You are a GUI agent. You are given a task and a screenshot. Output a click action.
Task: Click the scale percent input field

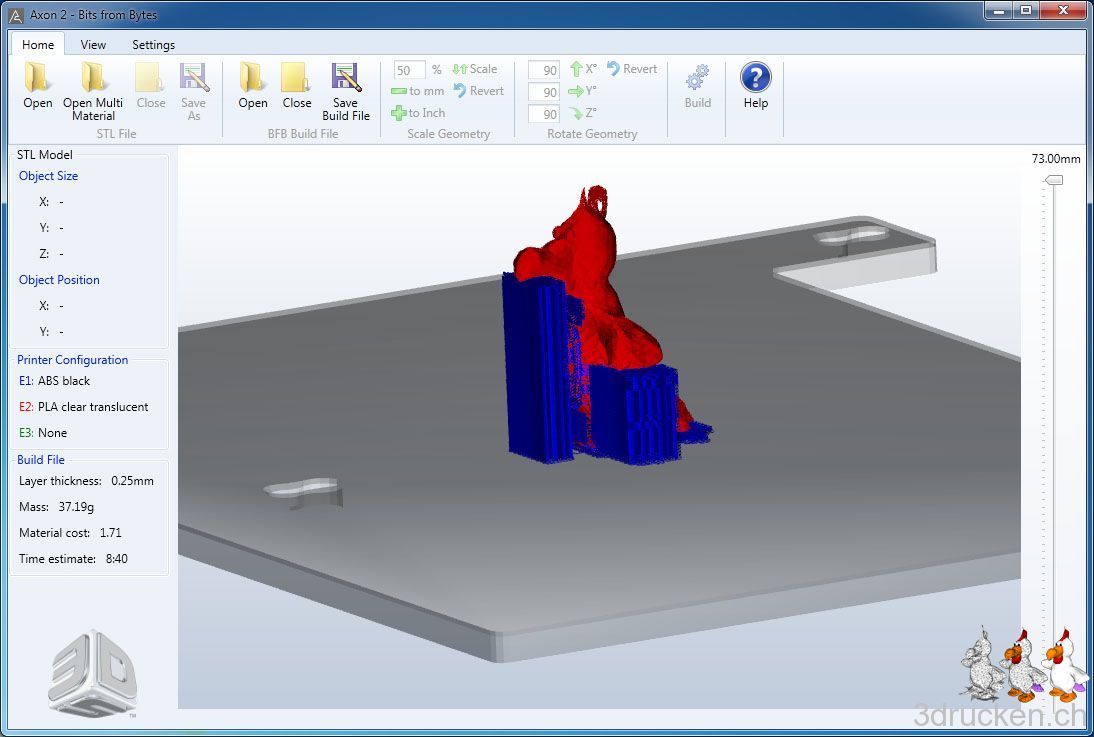pyautogui.click(x=409, y=70)
